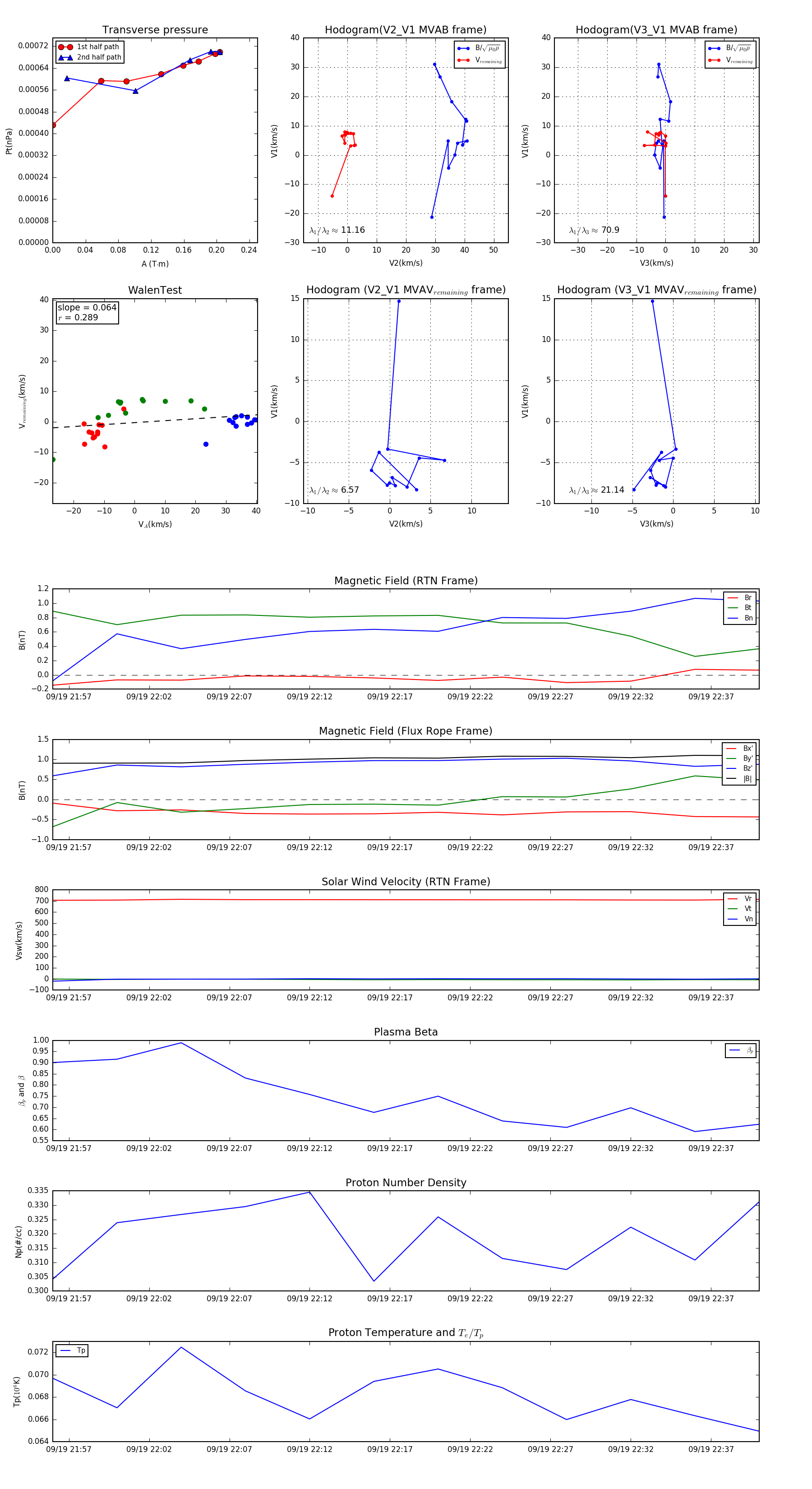Click V_remaining legend entry in V2_V1 MVAB hodogram
812x1489 pixels.
tap(479, 60)
